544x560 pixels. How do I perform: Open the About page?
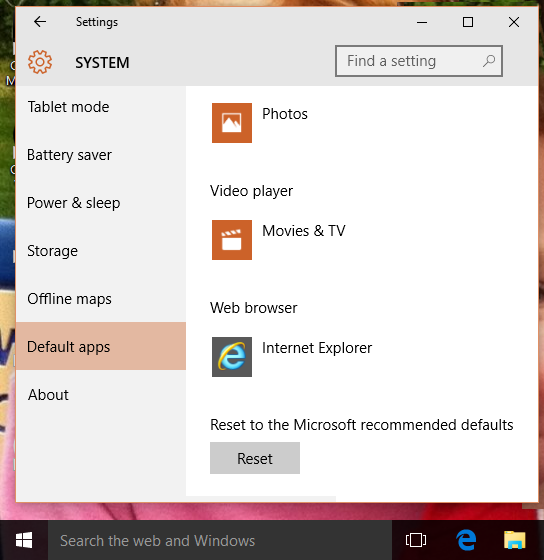click(101, 395)
